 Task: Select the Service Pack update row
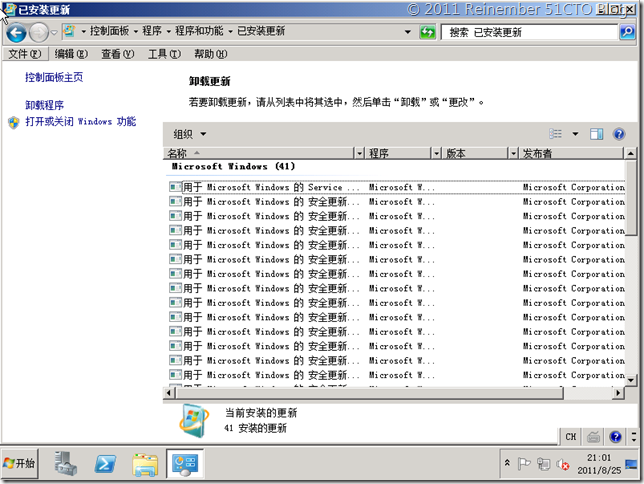click(397, 187)
